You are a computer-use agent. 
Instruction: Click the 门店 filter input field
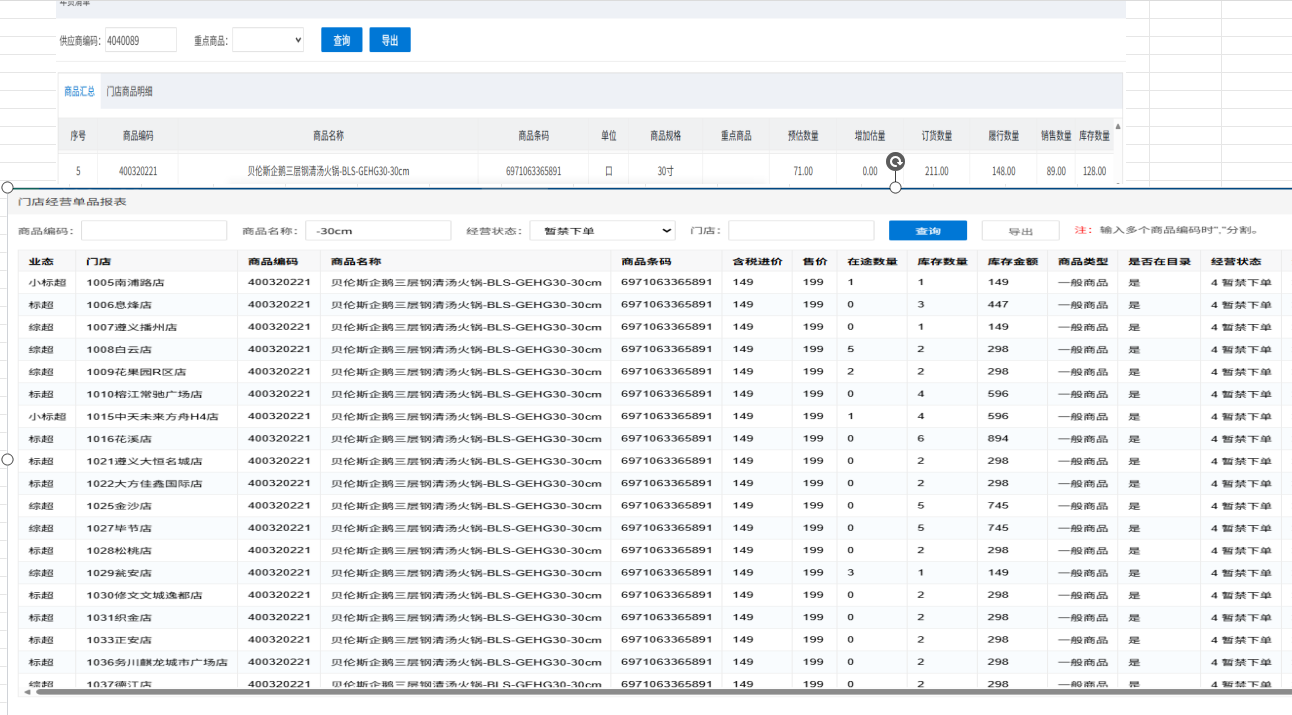point(801,231)
